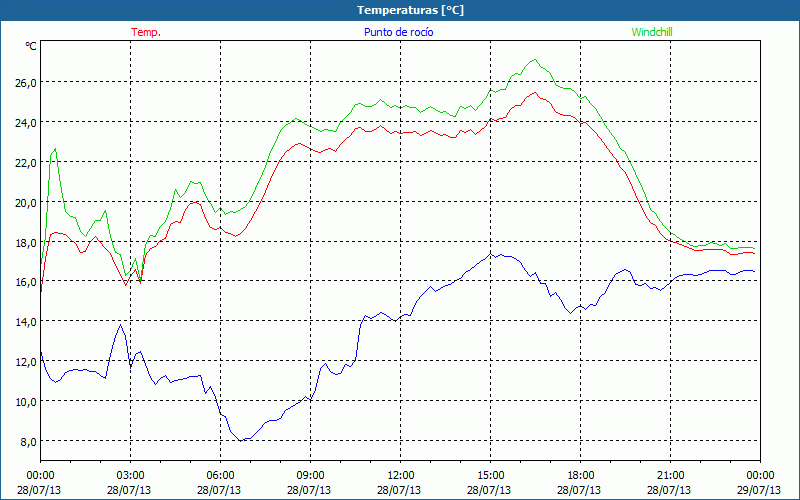The height and width of the screenshot is (500, 800).
Task: Click the 09:00 time axis label
Action: click(310, 476)
